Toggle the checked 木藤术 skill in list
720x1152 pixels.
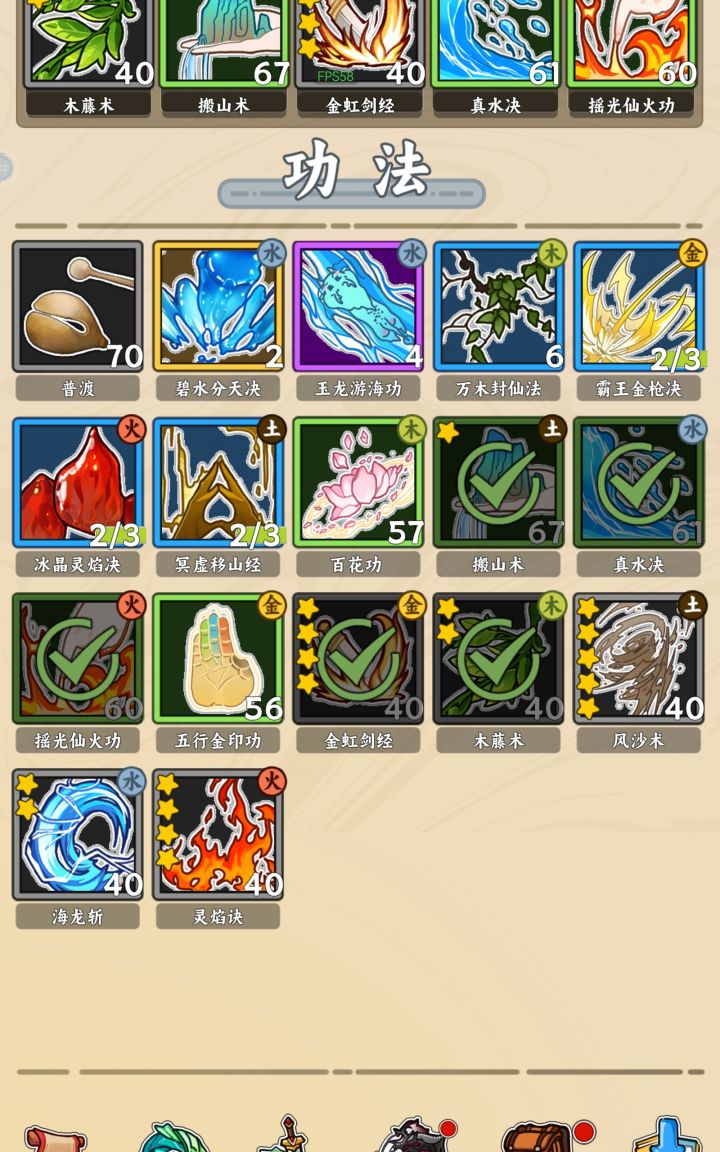coord(499,658)
